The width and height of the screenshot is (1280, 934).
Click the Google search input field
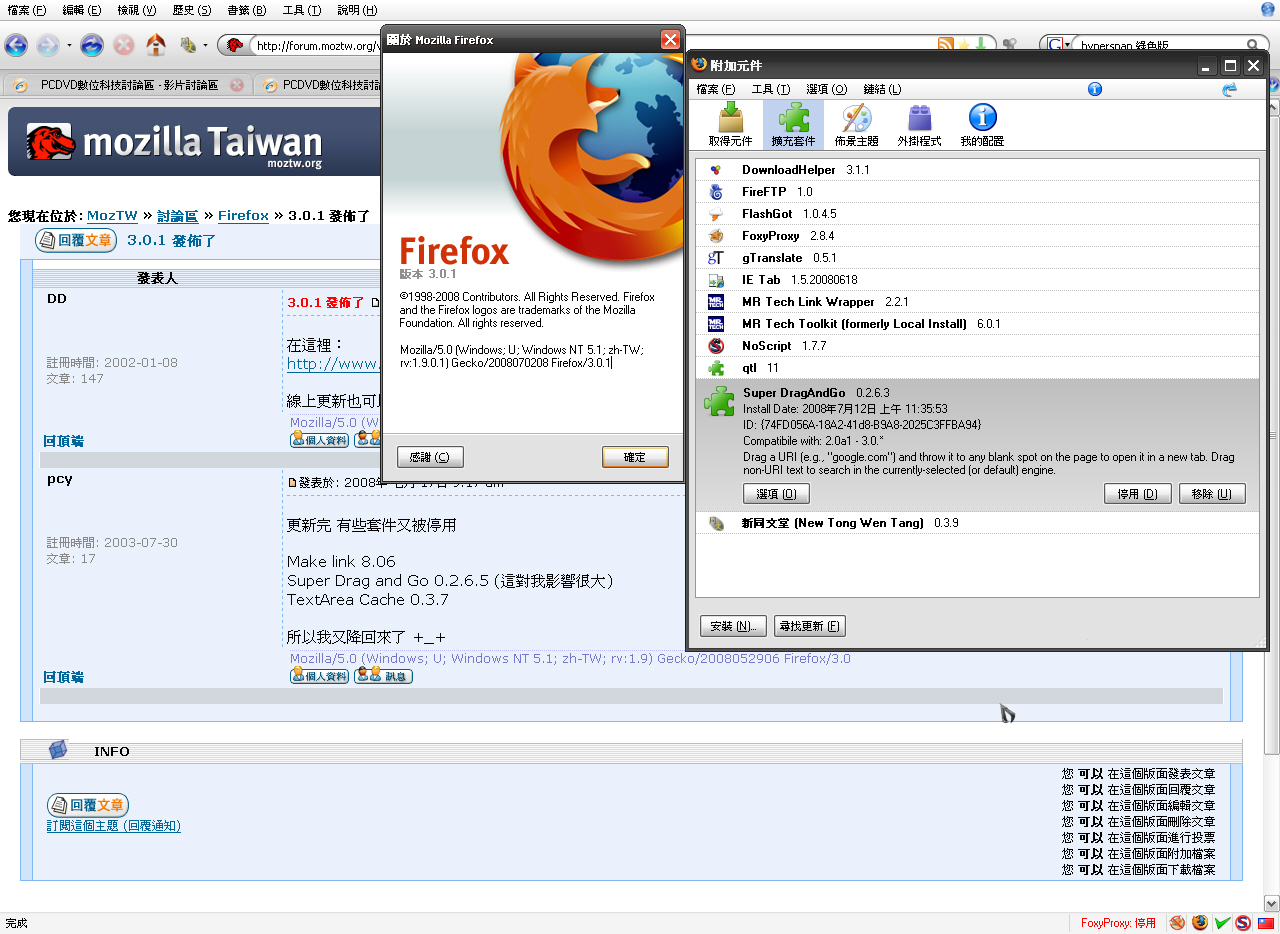(x=1158, y=45)
